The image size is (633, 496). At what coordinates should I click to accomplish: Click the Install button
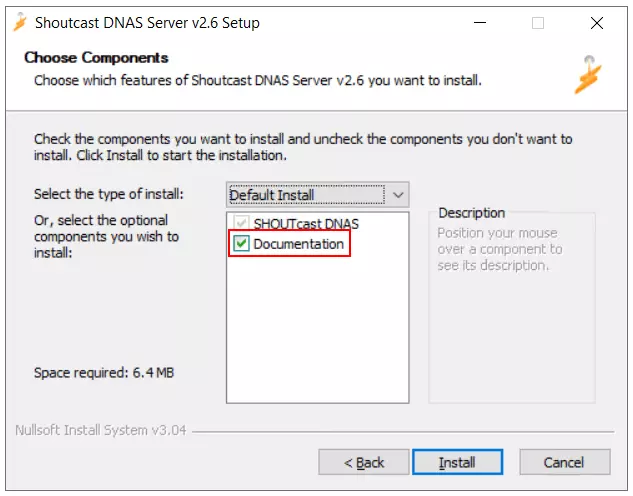[457, 462]
